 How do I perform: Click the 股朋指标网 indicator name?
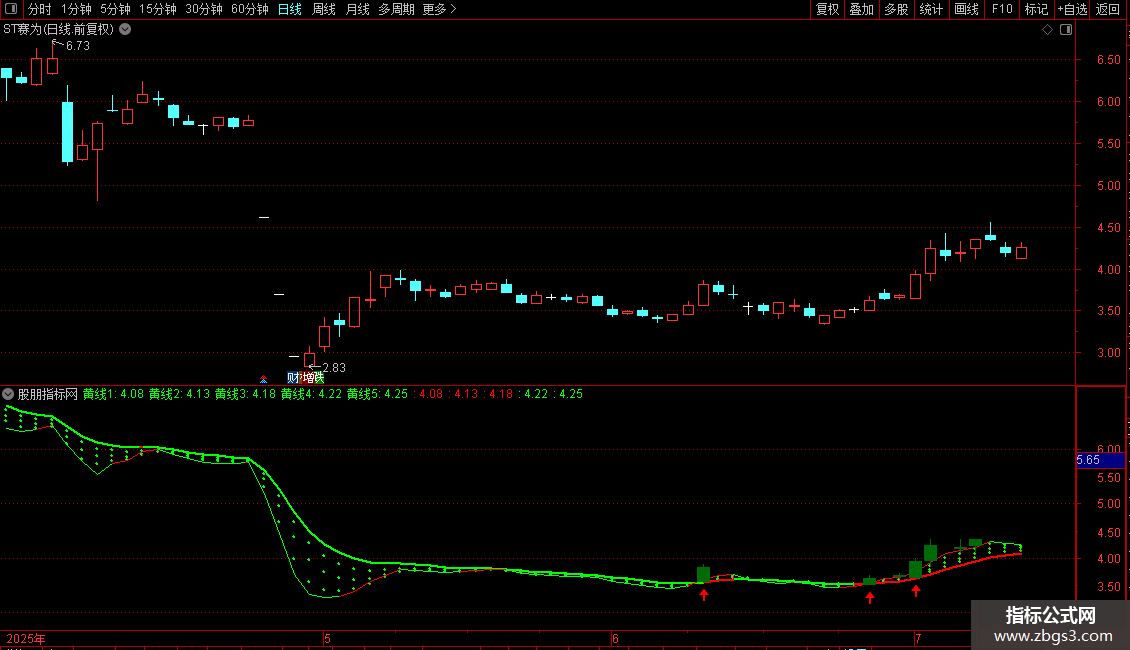(48, 394)
